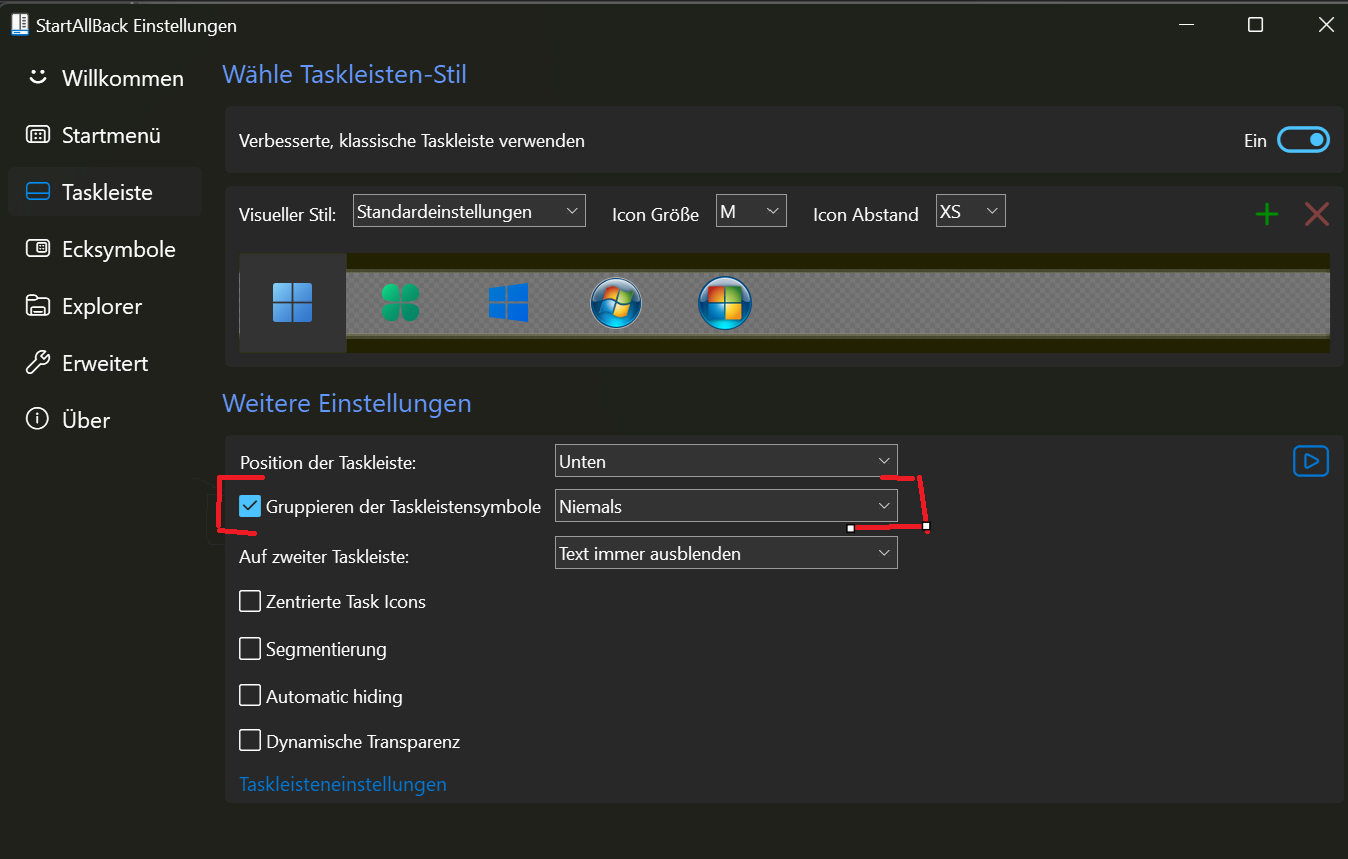Add a style with the green plus icon
The width and height of the screenshot is (1348, 859).
click(x=1267, y=214)
